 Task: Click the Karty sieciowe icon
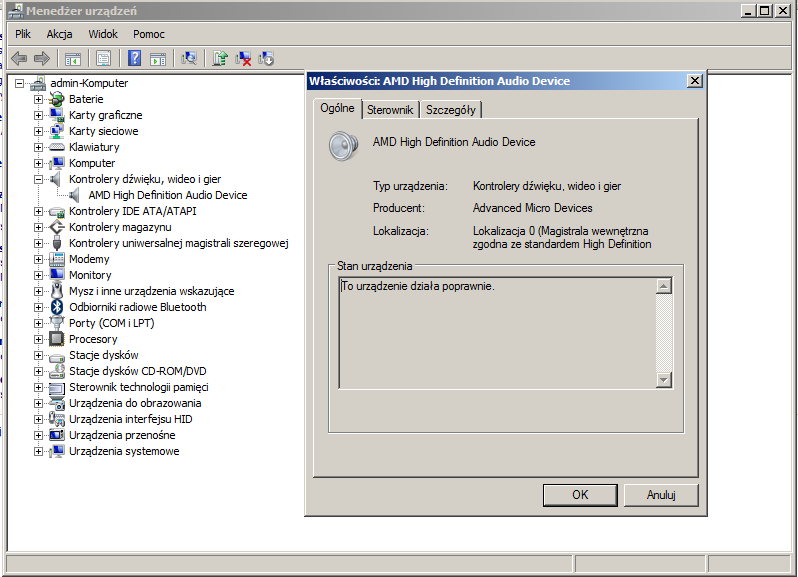click(56, 131)
